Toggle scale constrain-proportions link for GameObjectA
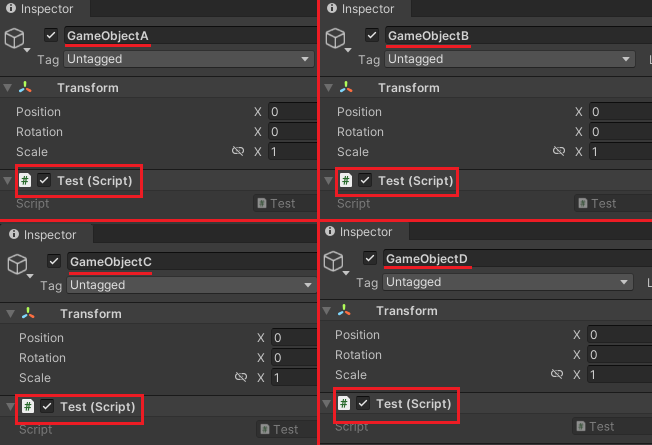 point(238,152)
